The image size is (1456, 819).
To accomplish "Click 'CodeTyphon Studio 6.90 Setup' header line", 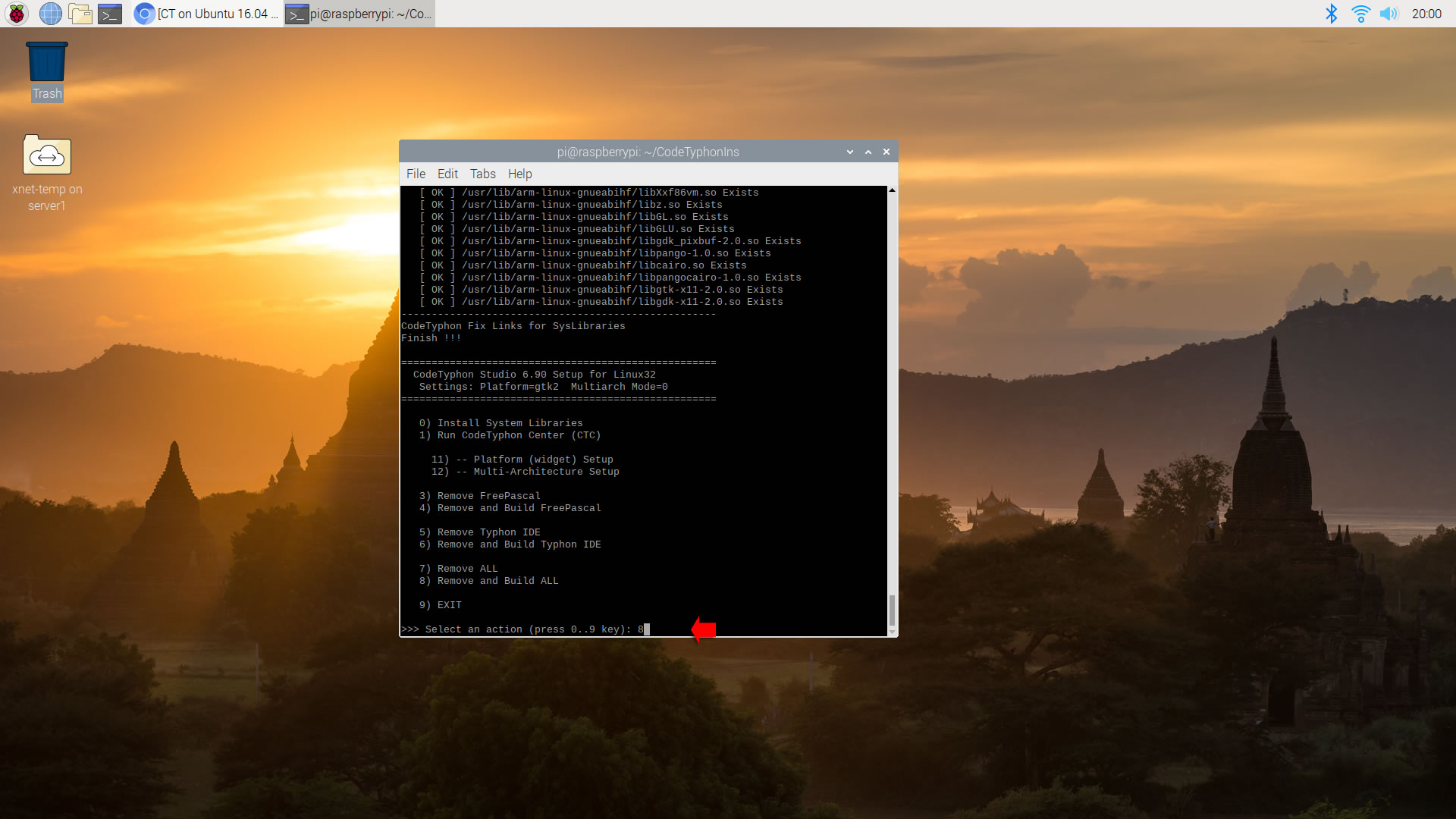I will pos(535,375).
